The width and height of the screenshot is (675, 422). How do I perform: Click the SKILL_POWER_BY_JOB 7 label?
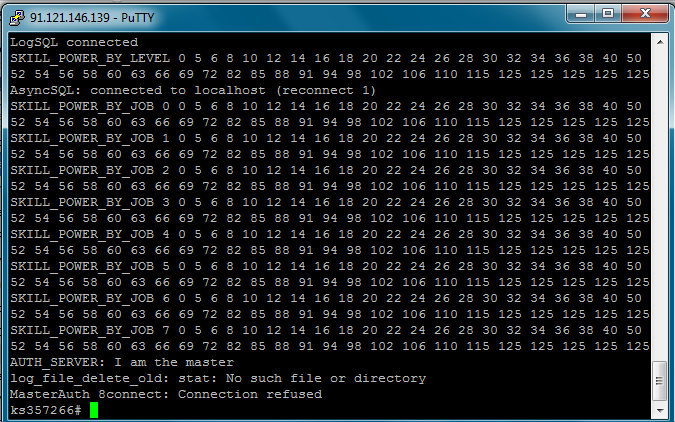(90, 330)
